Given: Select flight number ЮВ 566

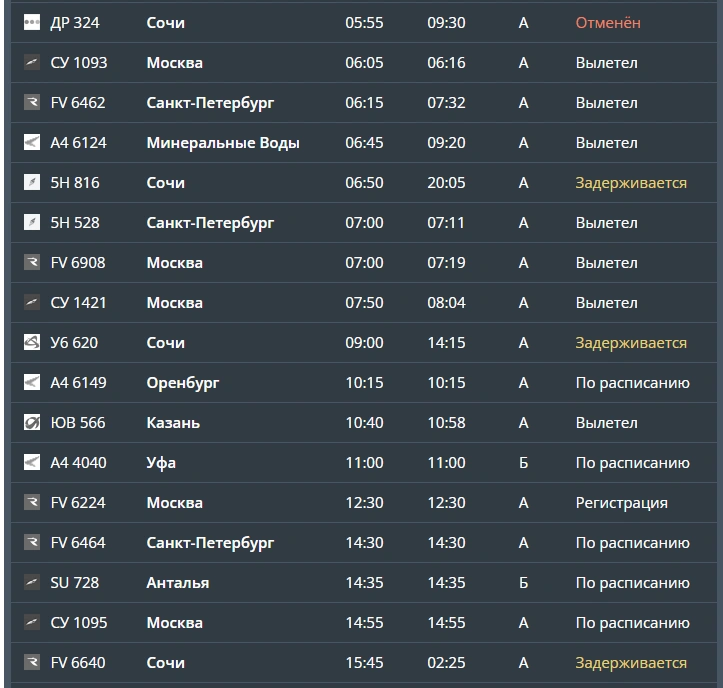Looking at the screenshot, I should 78,422.
